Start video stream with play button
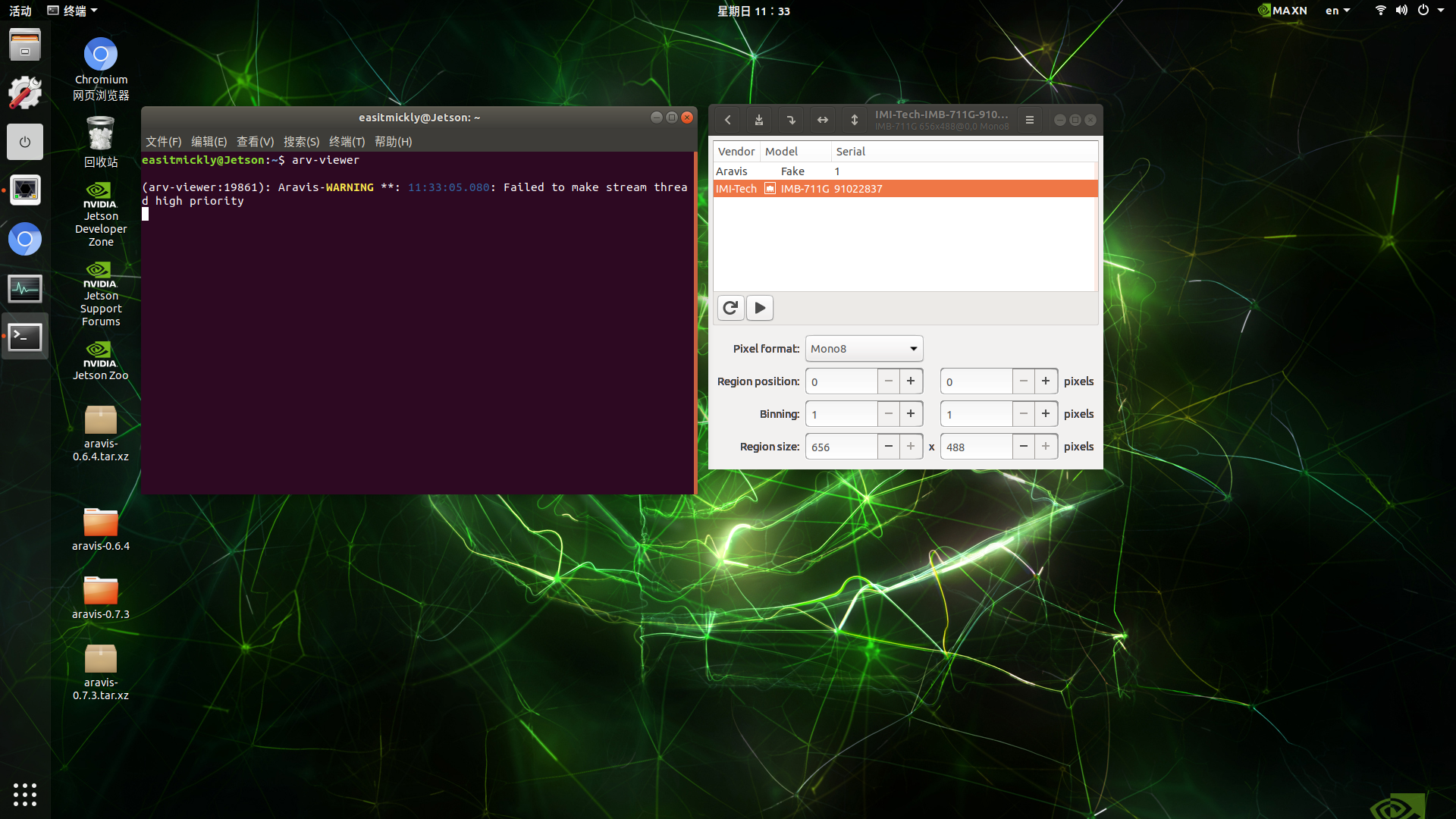 coord(760,308)
